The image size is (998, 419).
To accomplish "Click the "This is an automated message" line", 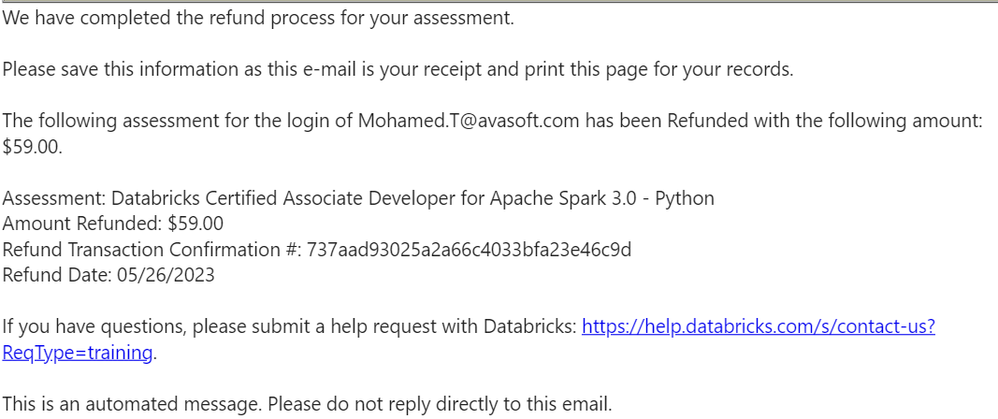I will coord(307,404).
